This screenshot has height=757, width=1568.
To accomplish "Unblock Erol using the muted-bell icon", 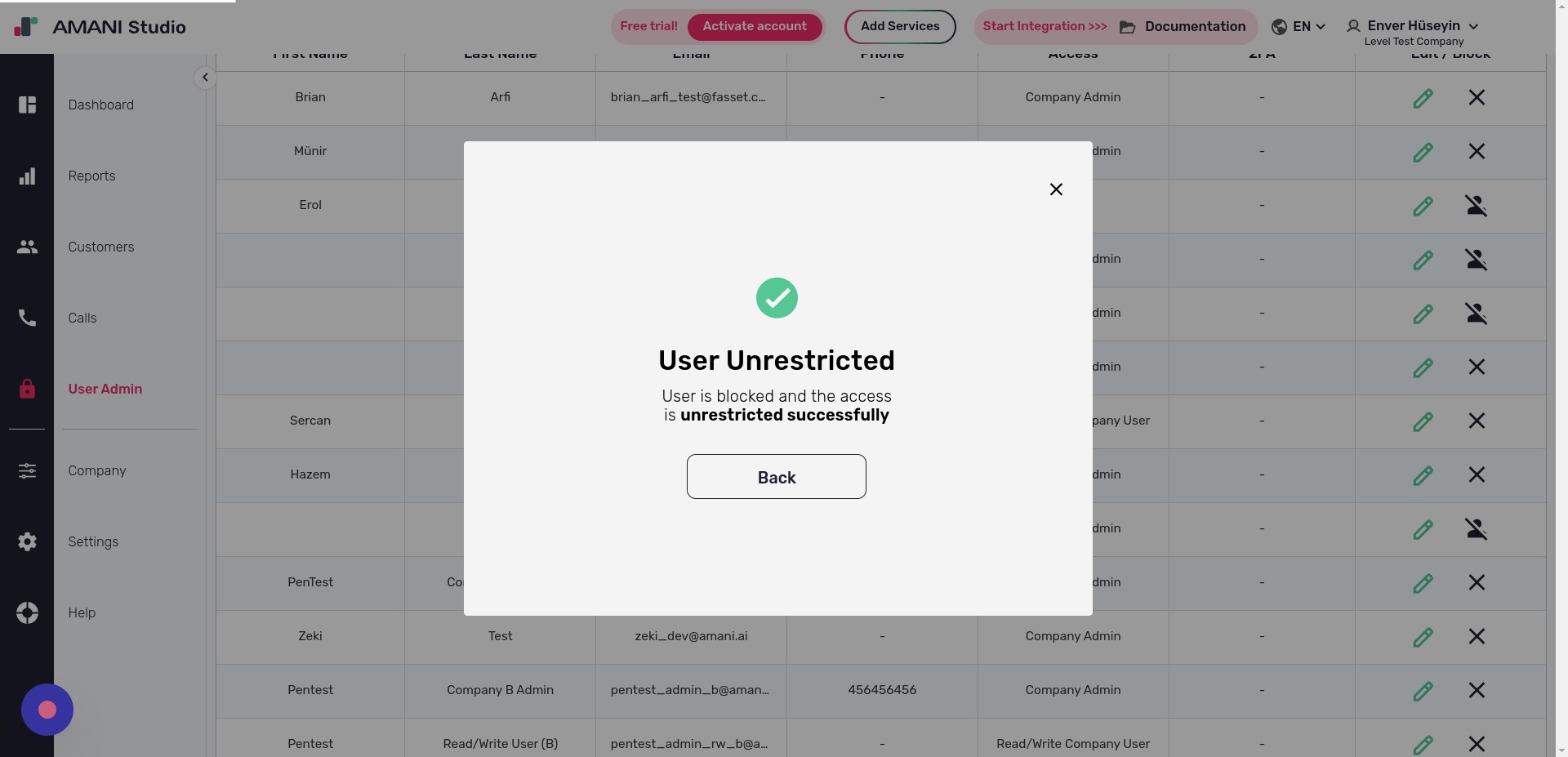I will click(x=1477, y=206).
